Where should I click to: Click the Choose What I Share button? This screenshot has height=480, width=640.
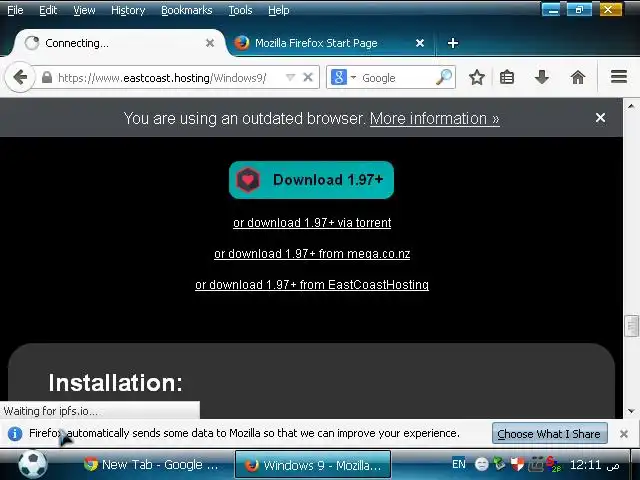549,433
